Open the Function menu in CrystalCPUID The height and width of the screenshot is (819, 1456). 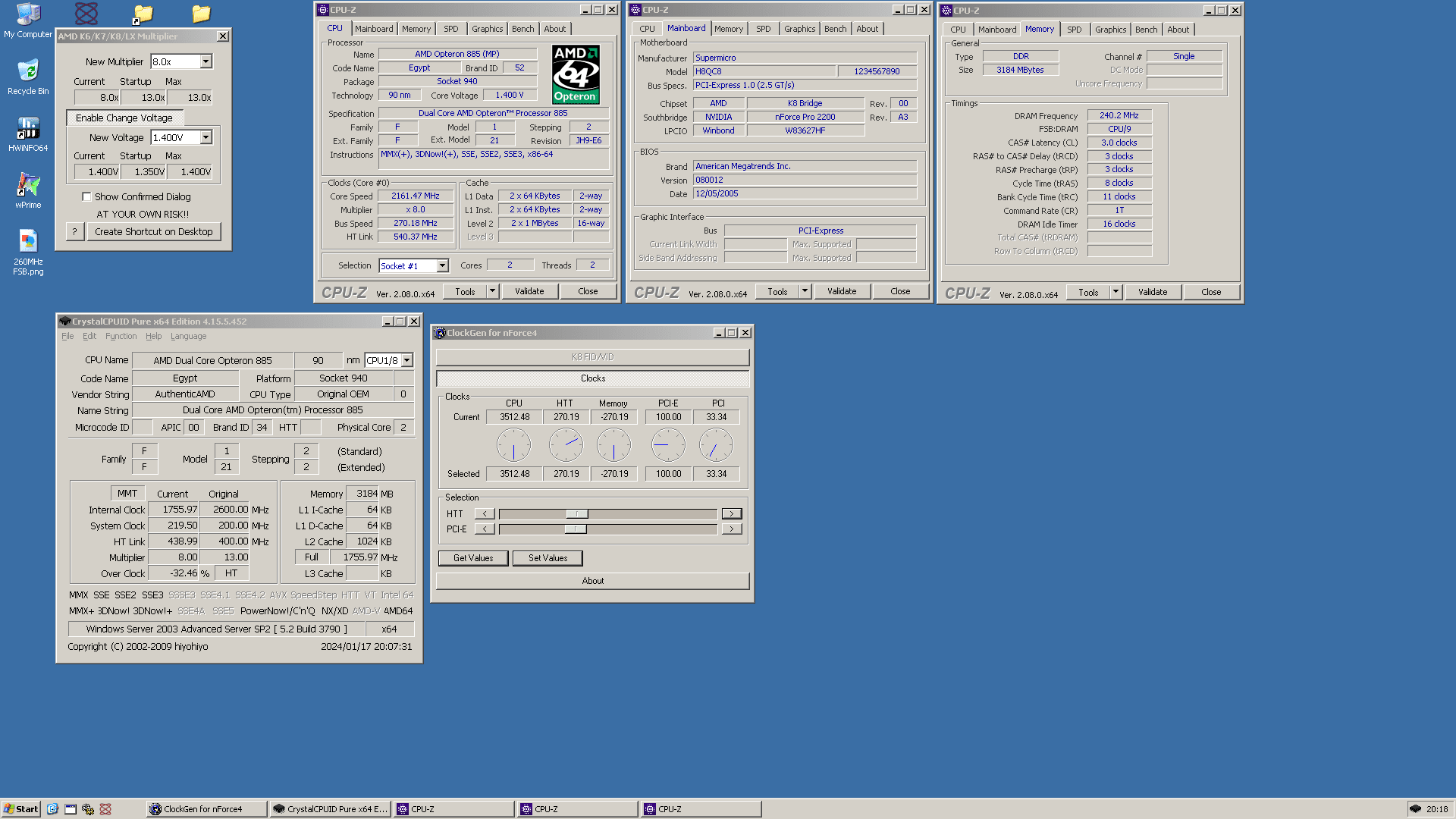click(121, 336)
